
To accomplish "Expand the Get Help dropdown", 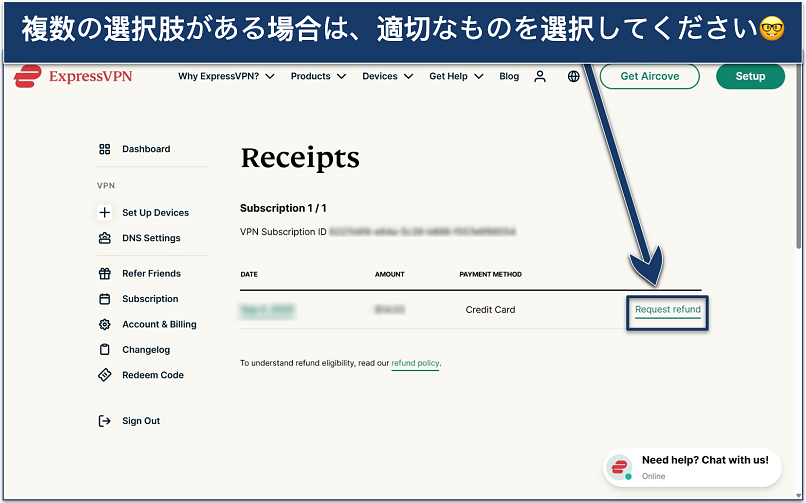I will 456,76.
